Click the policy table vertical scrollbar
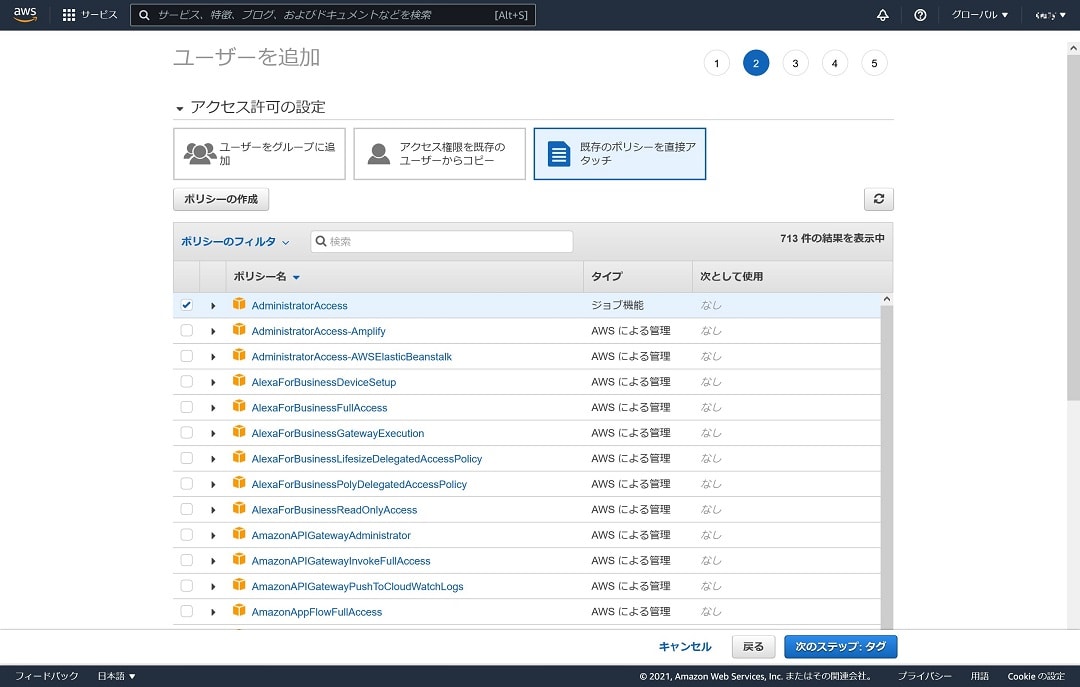Image resolution: width=1080 pixels, height=687 pixels. (886, 462)
